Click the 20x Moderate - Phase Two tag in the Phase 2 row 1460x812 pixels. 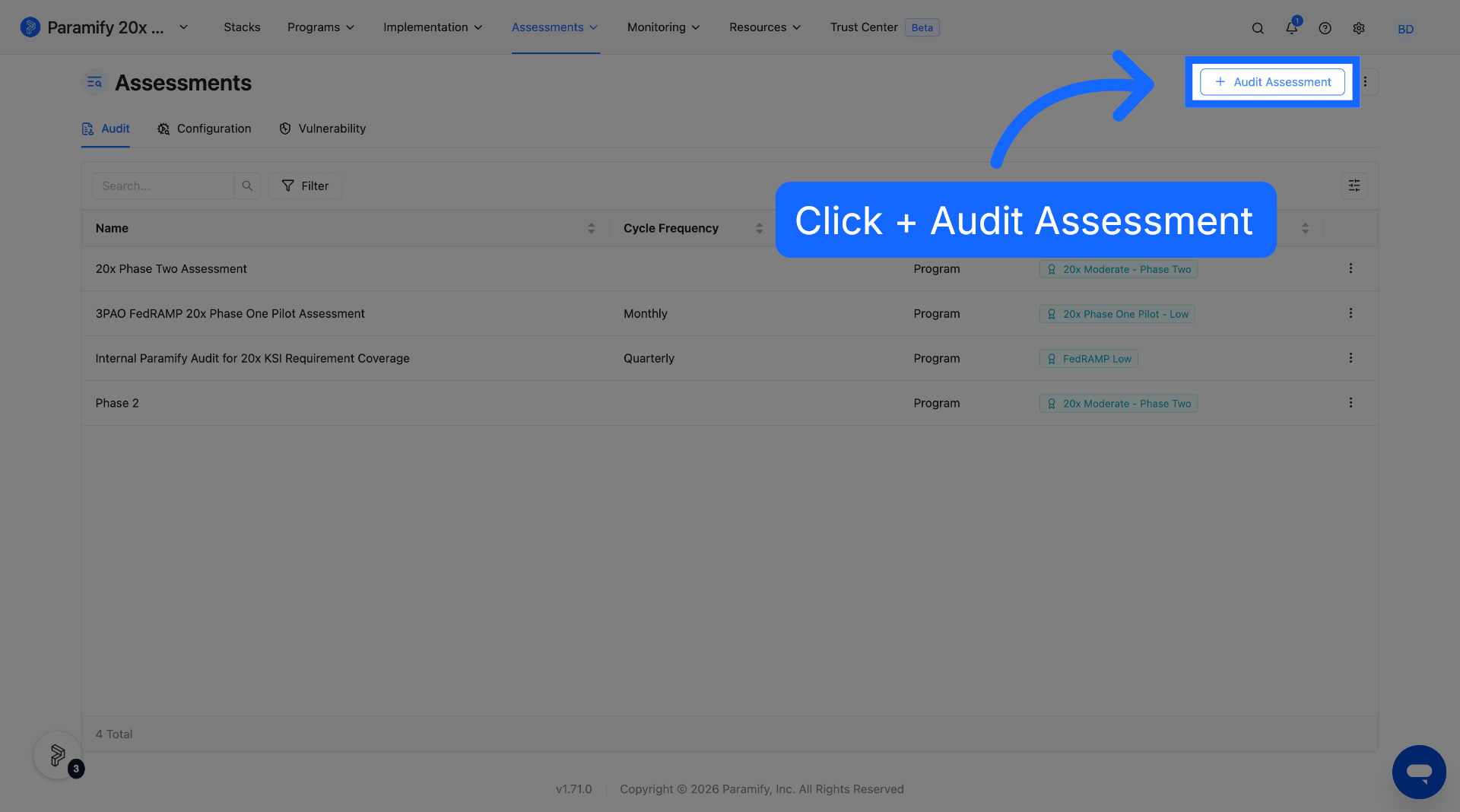[x=1119, y=404]
